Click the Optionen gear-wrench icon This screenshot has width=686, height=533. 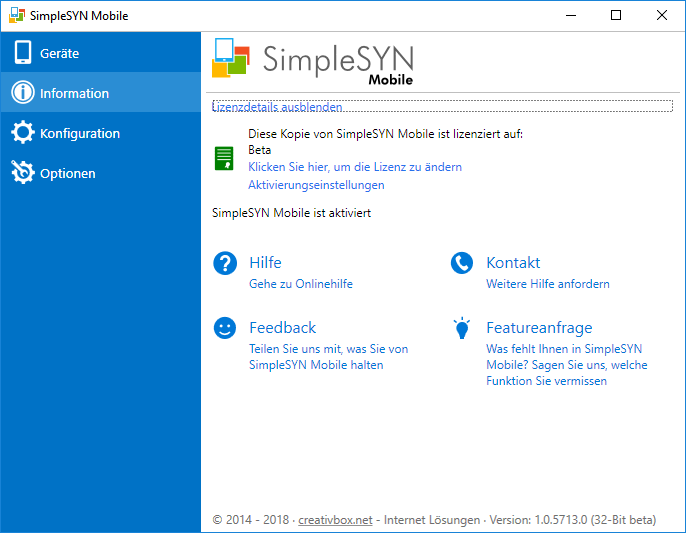coord(22,173)
